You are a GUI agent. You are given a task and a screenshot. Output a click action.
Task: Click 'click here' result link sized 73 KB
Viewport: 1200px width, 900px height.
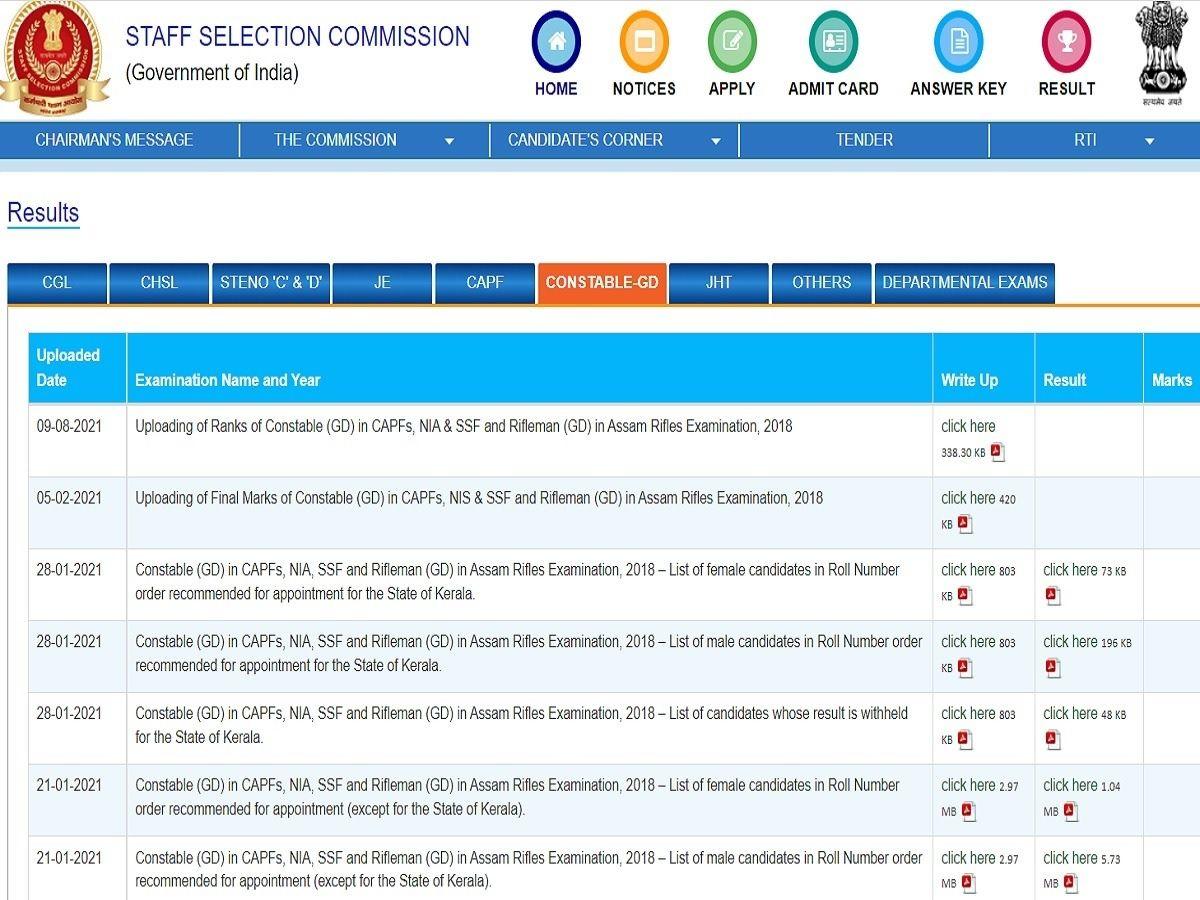coord(1070,570)
